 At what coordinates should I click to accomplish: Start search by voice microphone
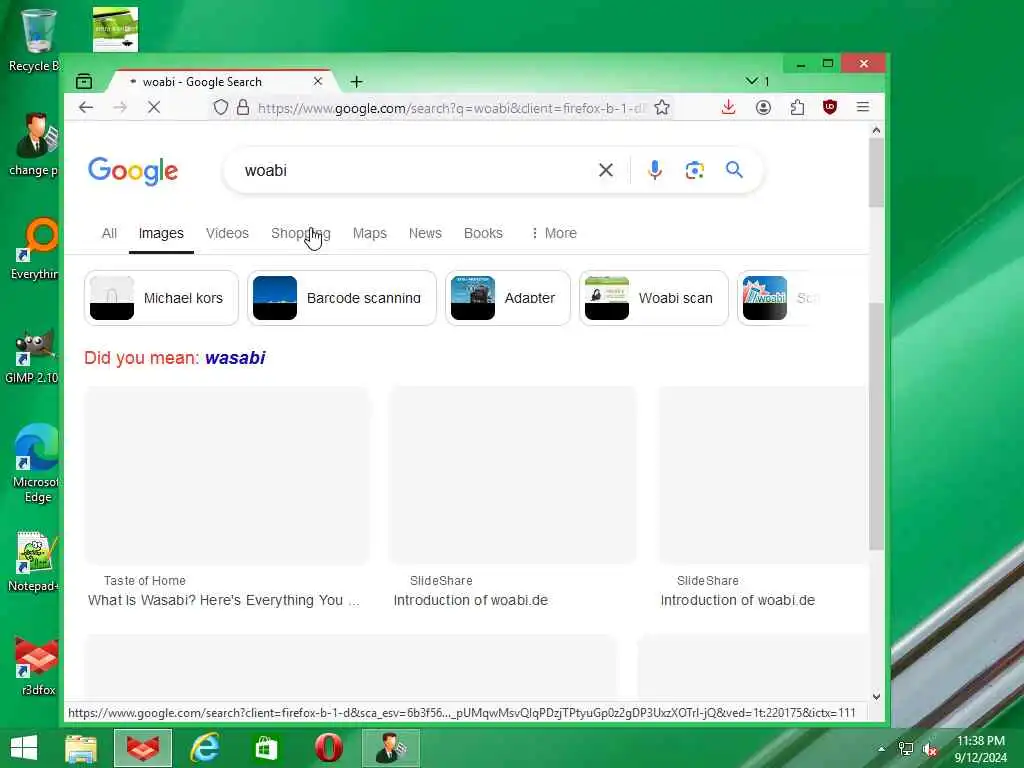[x=655, y=170]
